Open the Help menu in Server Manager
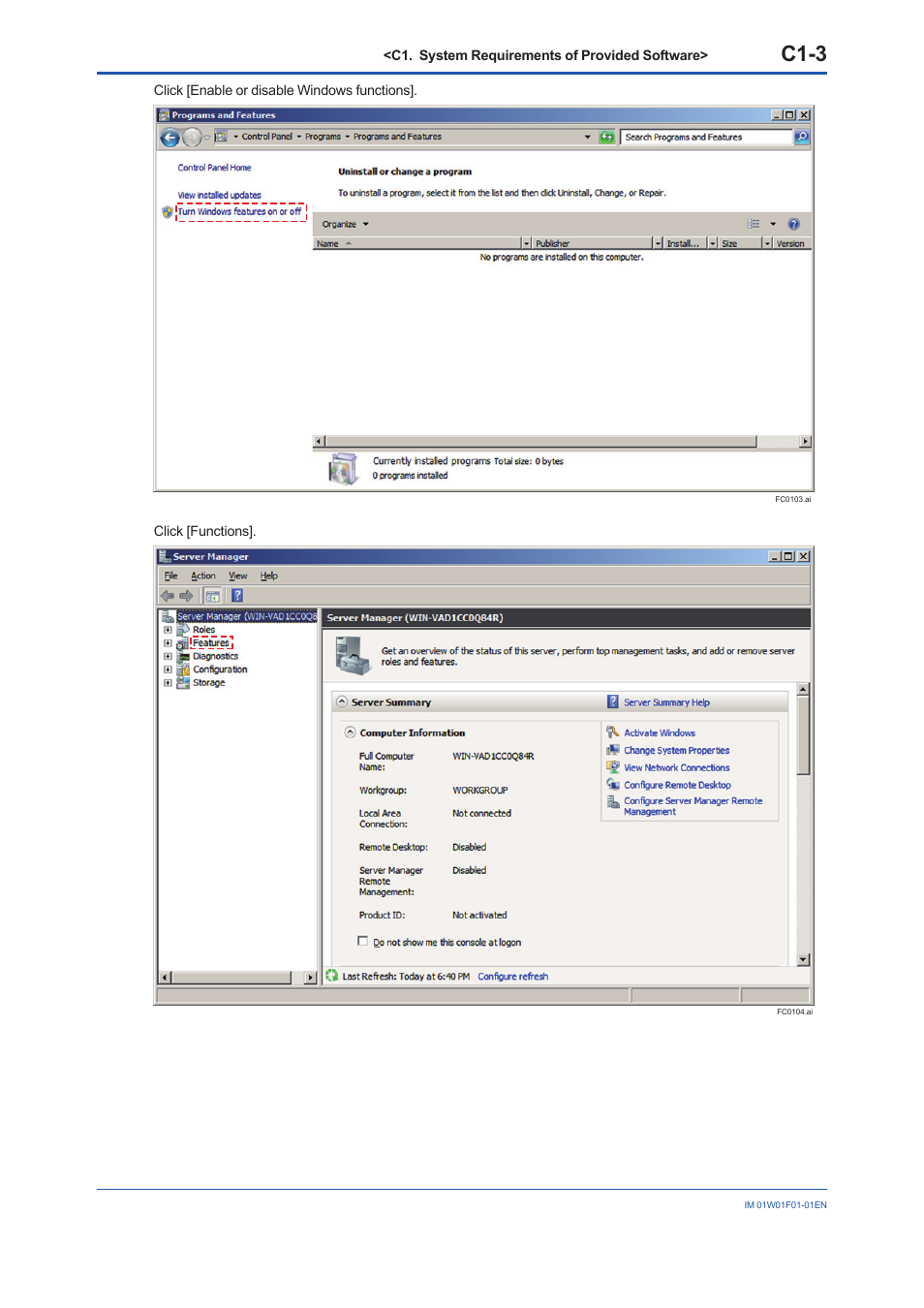924x1308 pixels. point(269,576)
